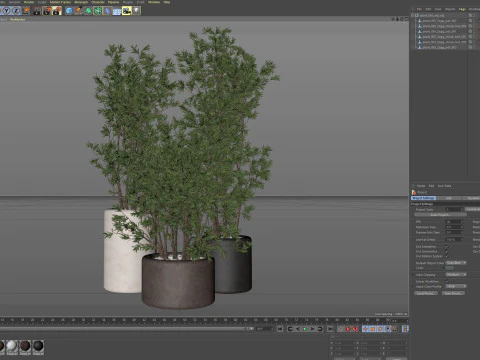The width and height of the screenshot is (480, 360).
Task: Add a Cube primitive from toolbar
Action: [x=69, y=11]
